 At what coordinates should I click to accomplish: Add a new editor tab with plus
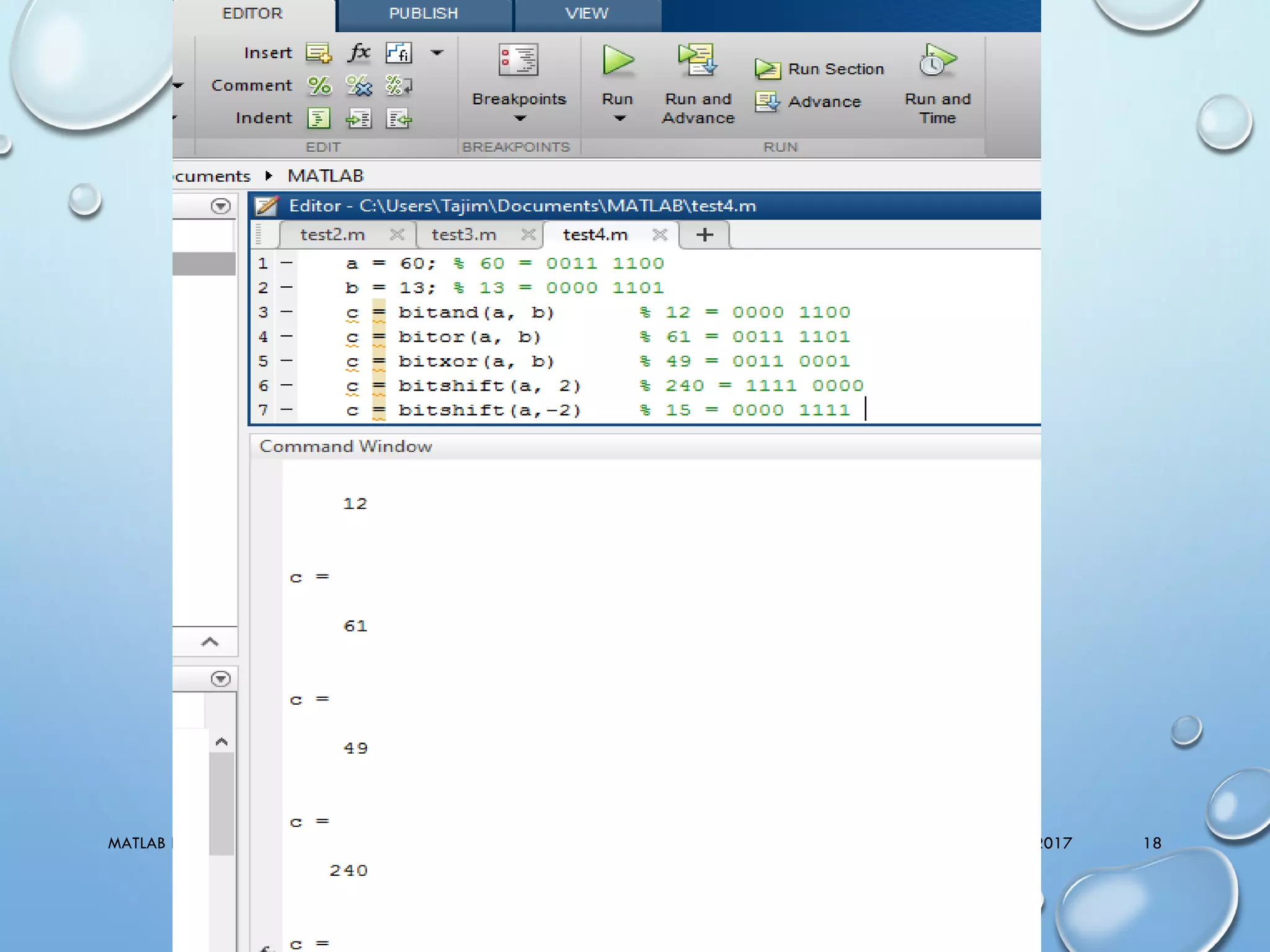point(705,235)
